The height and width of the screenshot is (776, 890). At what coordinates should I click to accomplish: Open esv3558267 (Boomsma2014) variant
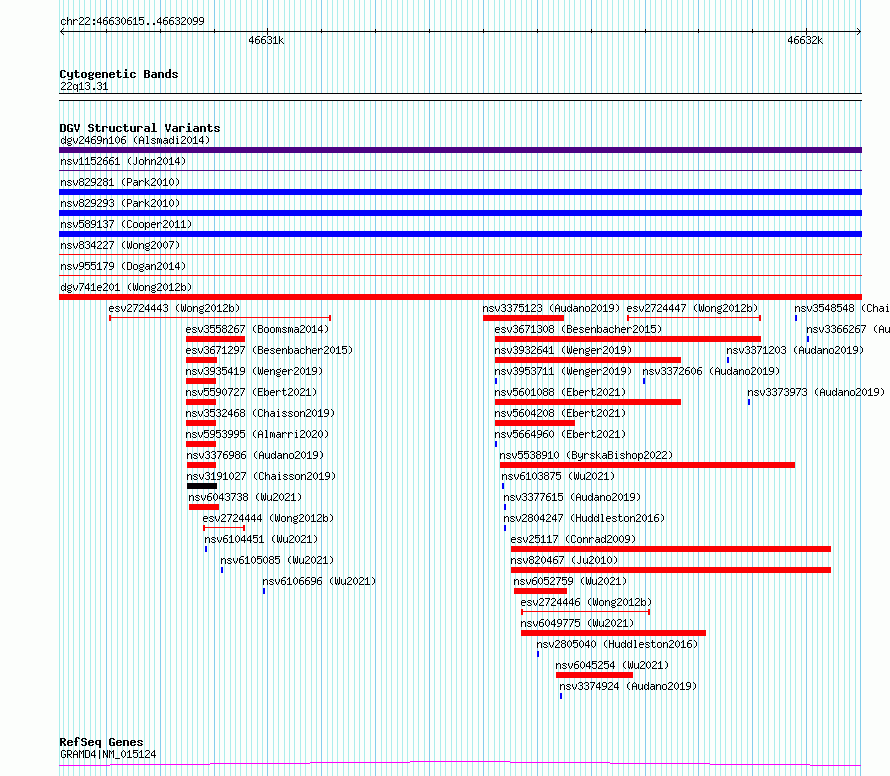tap(257, 329)
